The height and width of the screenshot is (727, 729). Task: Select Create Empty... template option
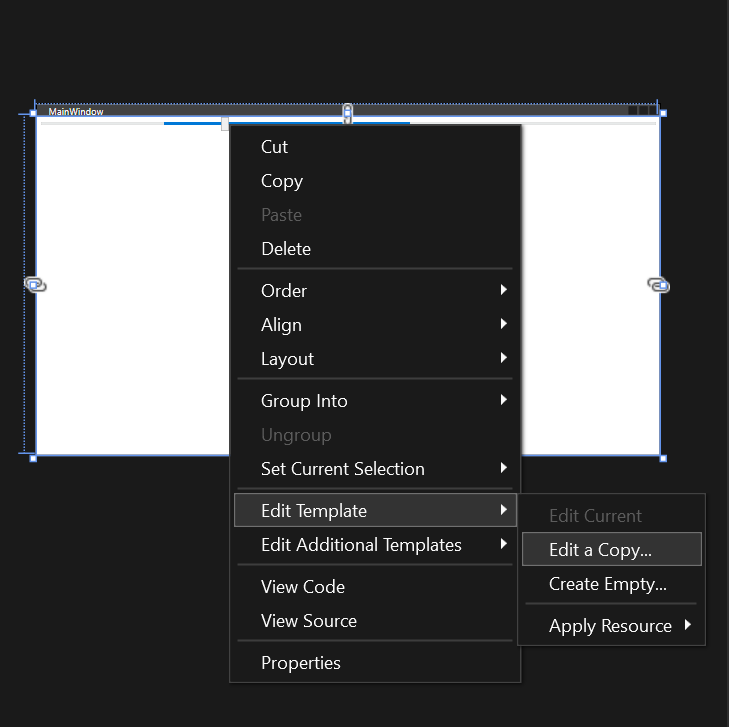tap(611, 584)
